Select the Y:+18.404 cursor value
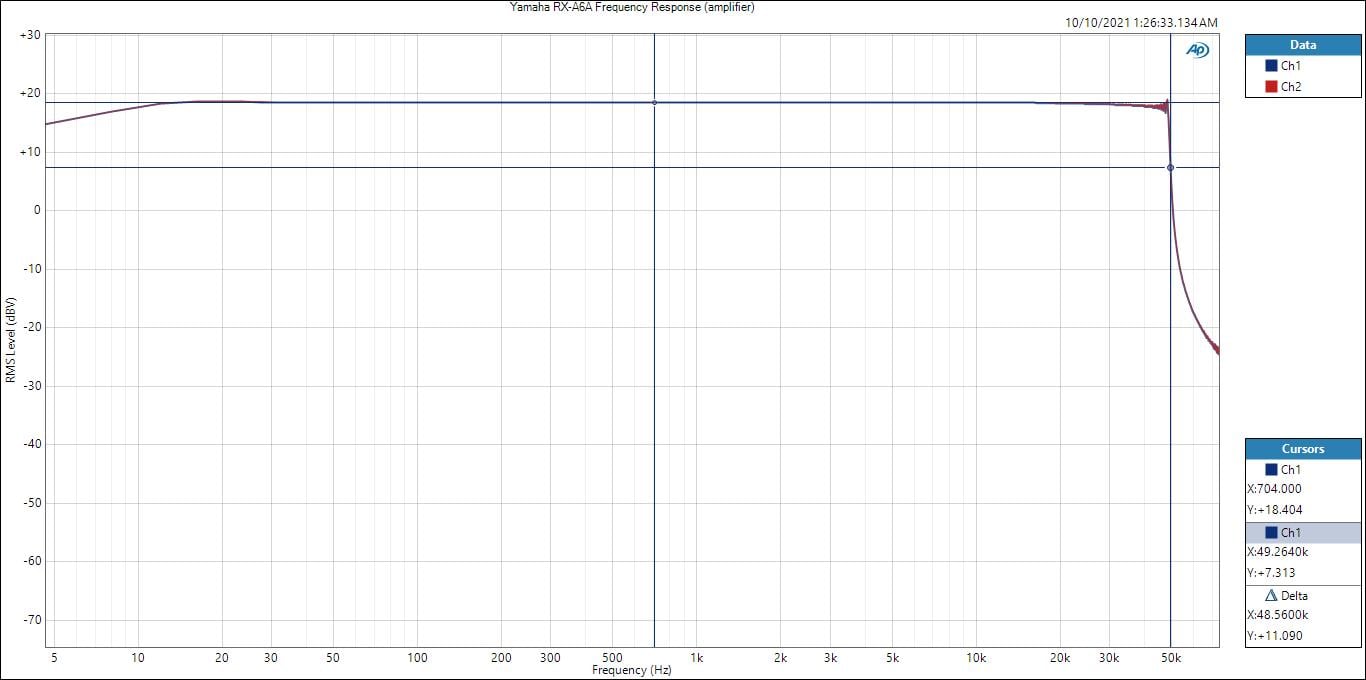The height and width of the screenshot is (680, 1366). point(1274,510)
